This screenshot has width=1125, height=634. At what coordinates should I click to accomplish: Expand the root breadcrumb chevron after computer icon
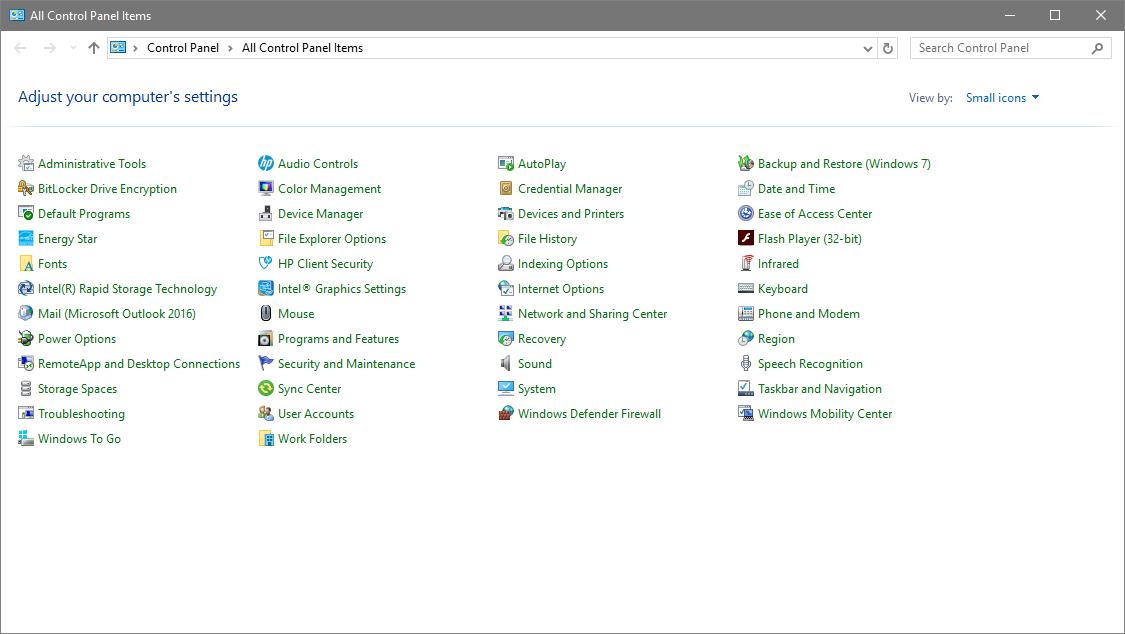tap(135, 48)
